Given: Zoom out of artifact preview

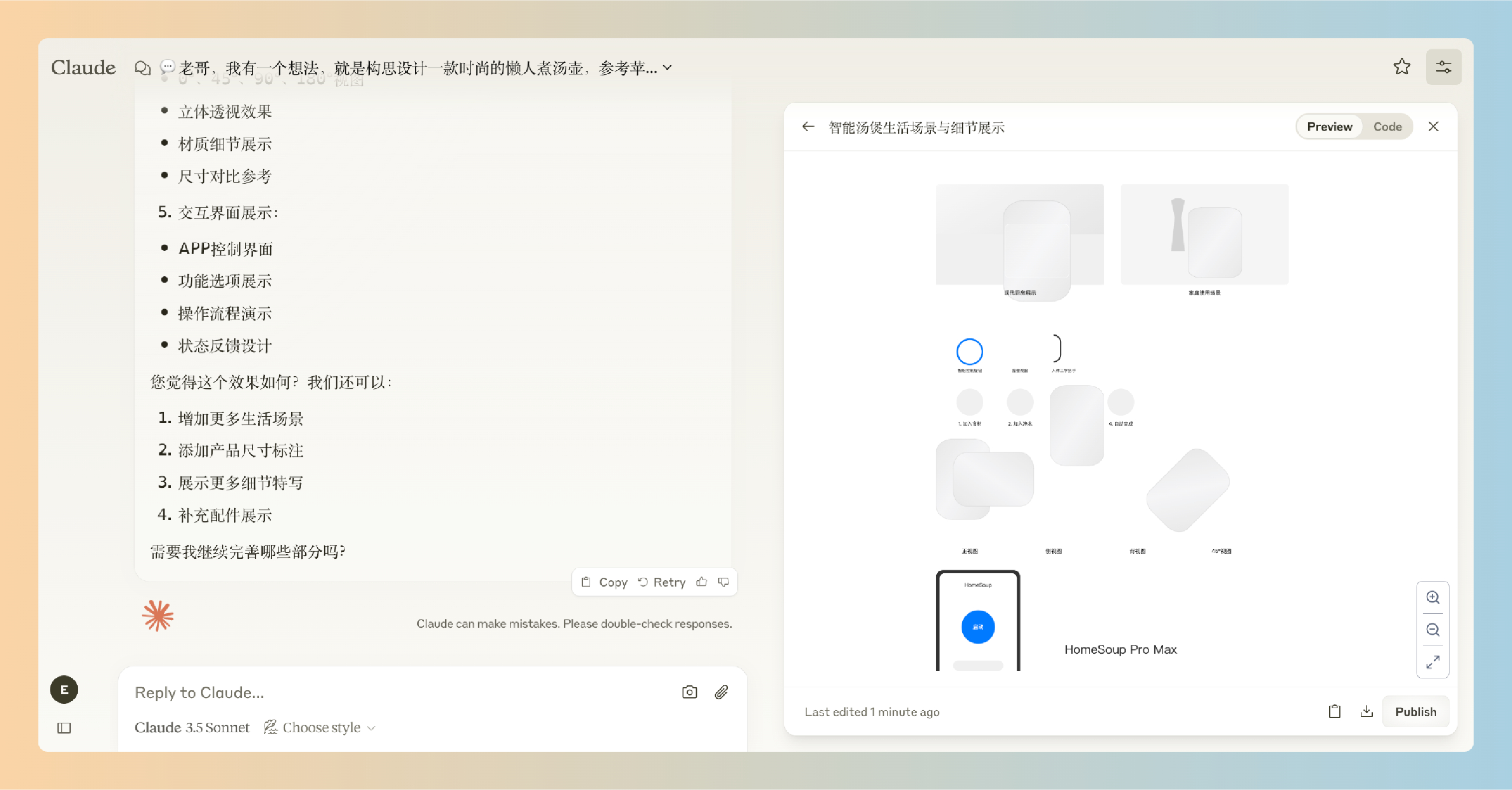Looking at the screenshot, I should point(1433,630).
